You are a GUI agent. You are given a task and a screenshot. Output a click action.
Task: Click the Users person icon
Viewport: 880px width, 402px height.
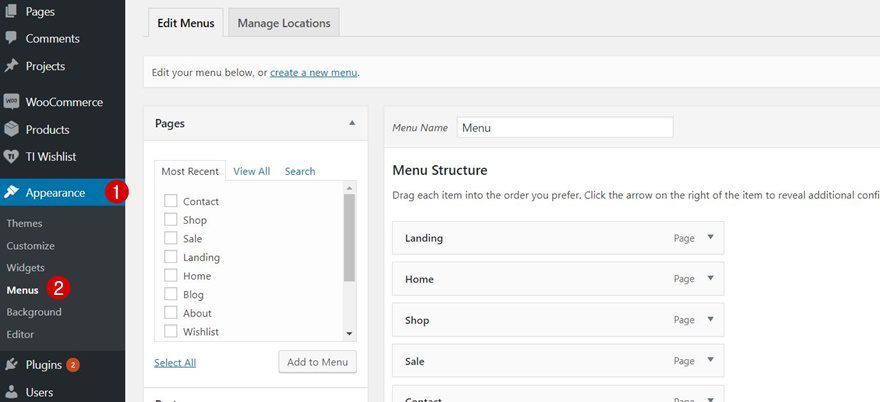pyautogui.click(x=11, y=392)
